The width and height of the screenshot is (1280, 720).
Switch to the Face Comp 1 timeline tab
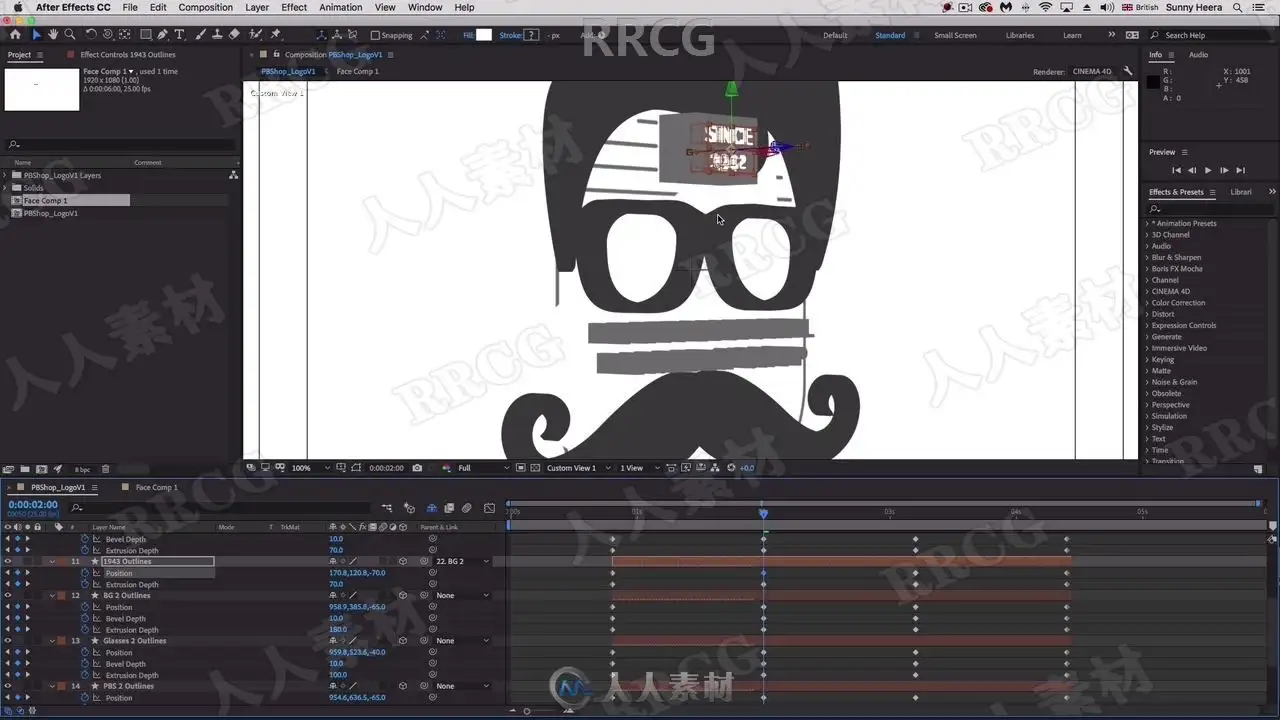pyautogui.click(x=156, y=487)
